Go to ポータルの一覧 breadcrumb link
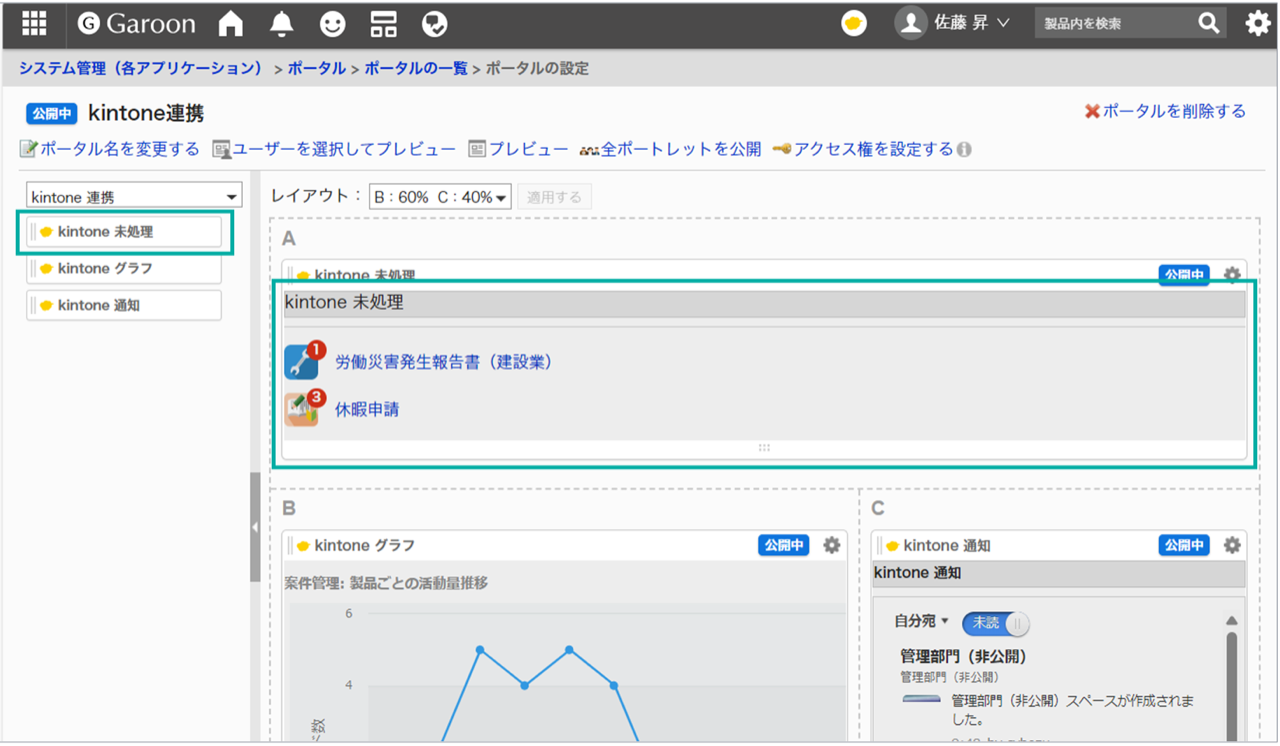The image size is (1280, 746). coord(415,69)
